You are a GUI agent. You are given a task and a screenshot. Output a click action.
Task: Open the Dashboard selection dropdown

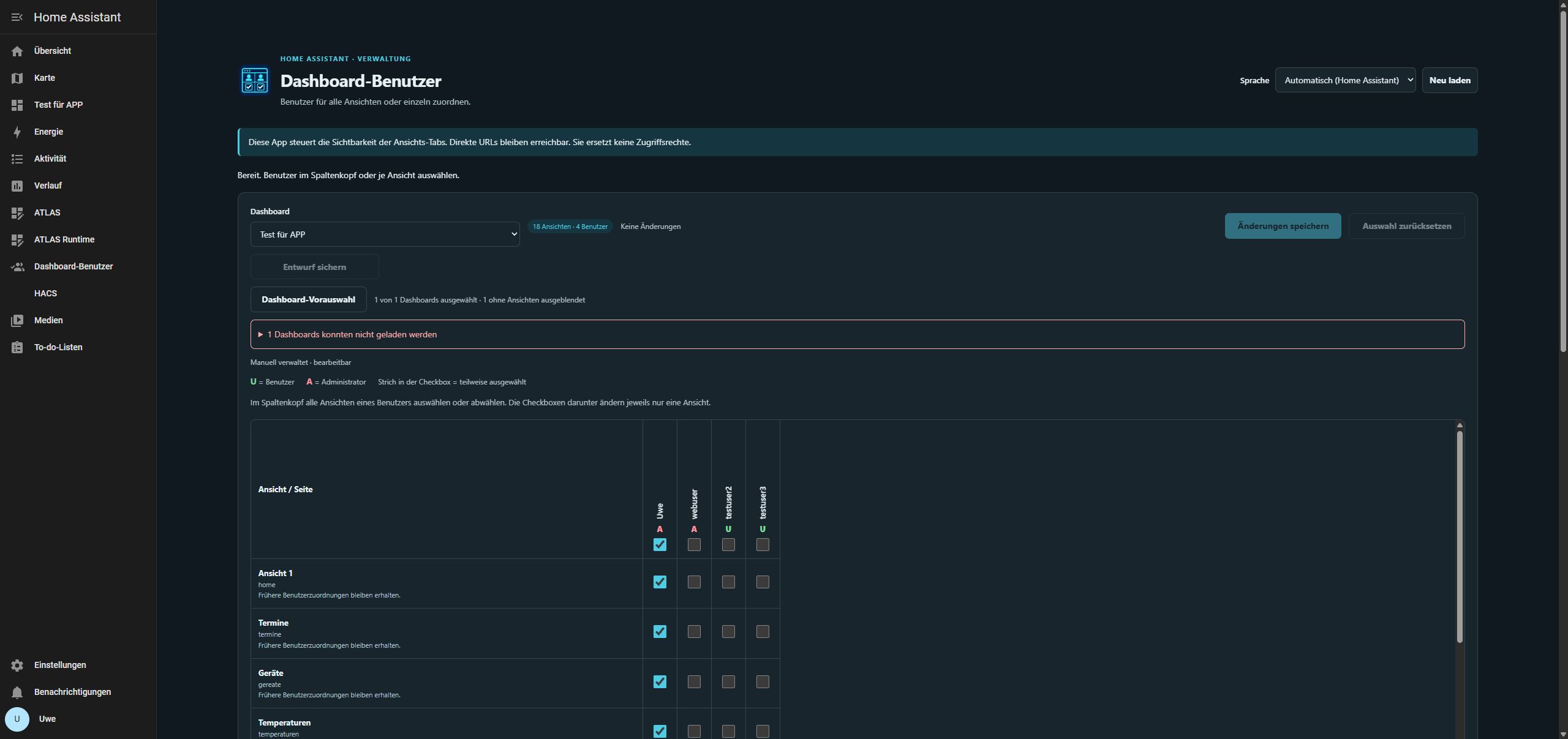pyautogui.click(x=385, y=234)
